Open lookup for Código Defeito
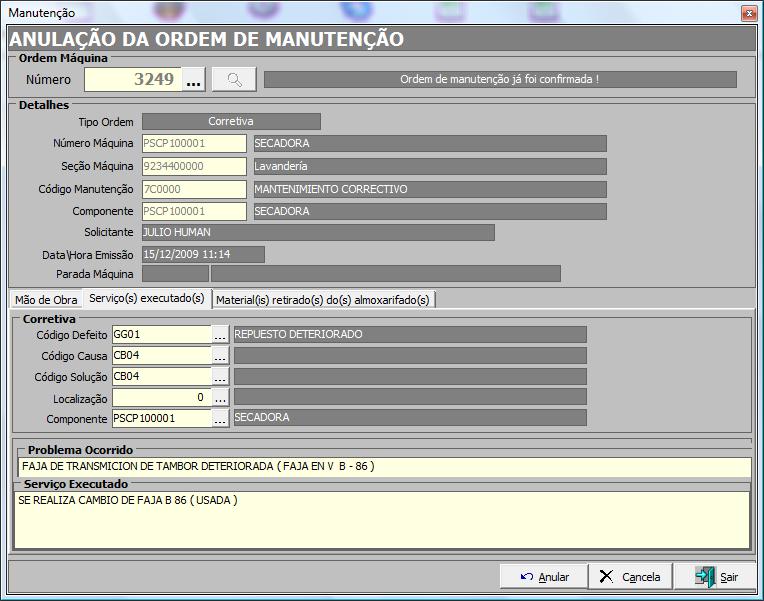 point(220,334)
